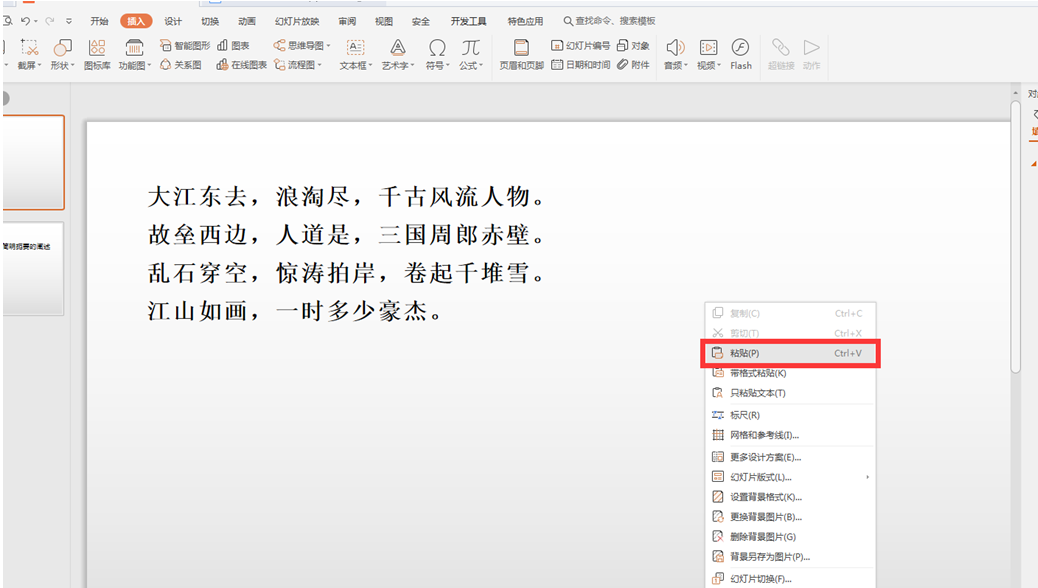
Task: Insert 艺术字 word art
Action: pos(397,54)
